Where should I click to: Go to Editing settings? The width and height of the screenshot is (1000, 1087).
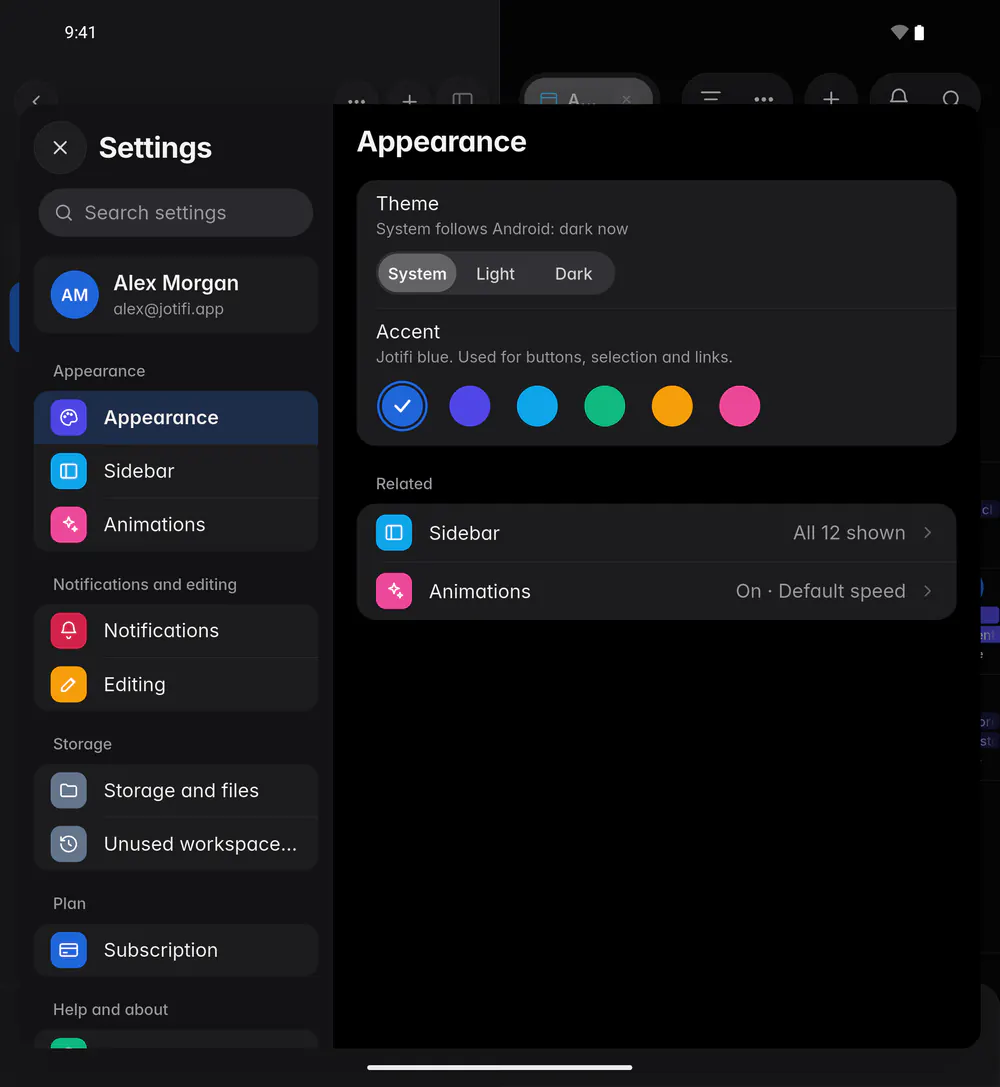tap(176, 684)
